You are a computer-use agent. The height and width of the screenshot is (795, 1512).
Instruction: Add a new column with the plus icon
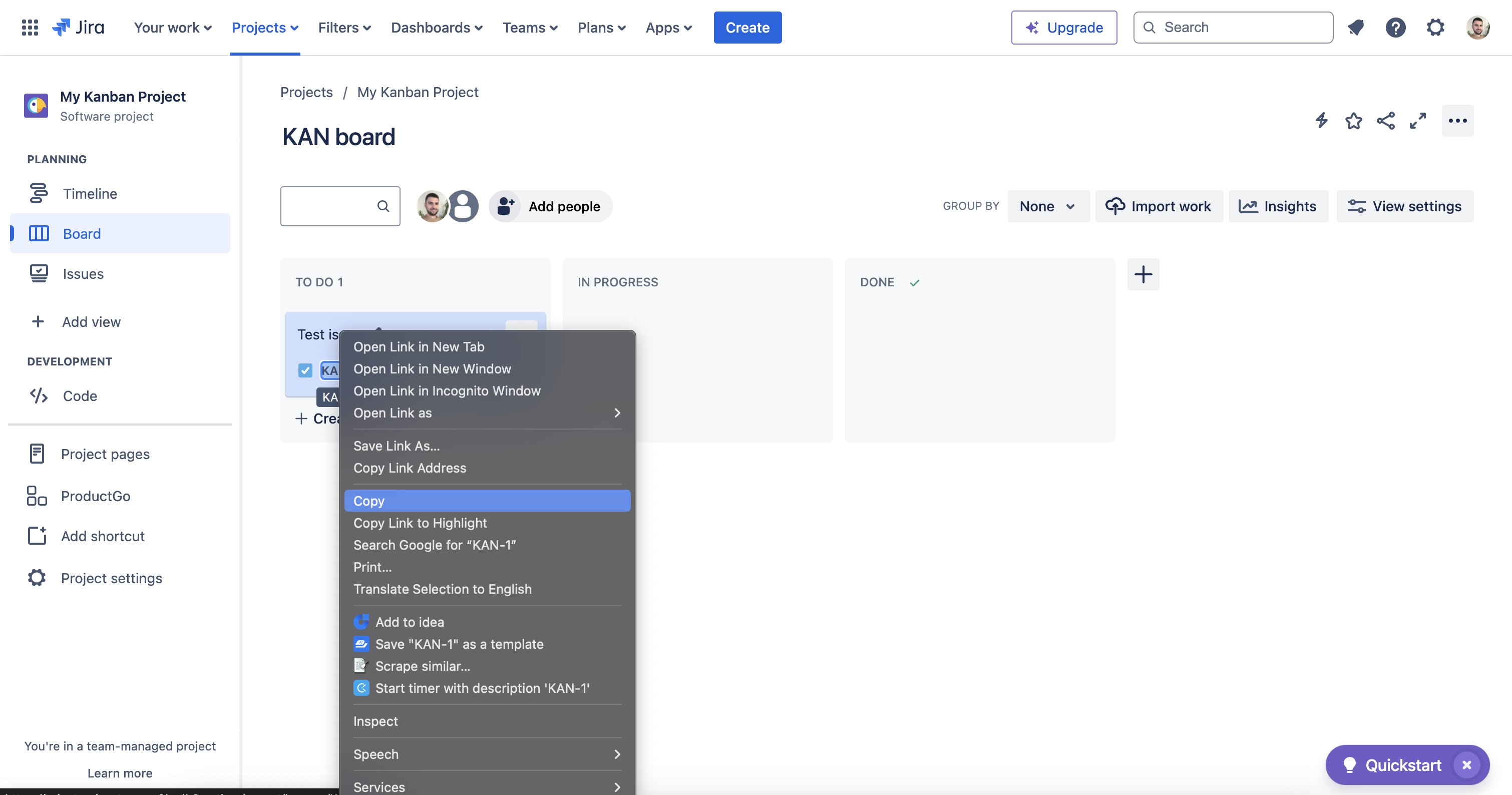(1143, 274)
